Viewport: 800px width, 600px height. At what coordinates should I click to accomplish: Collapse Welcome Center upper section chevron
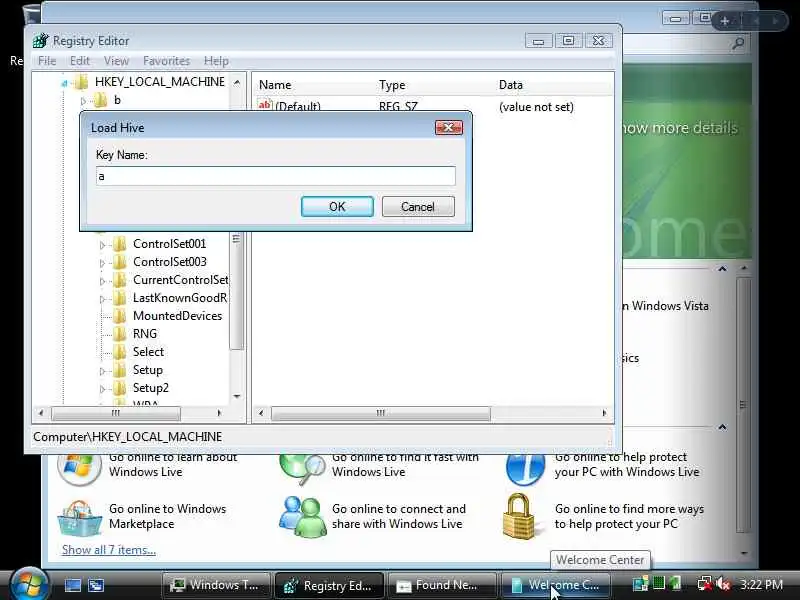point(722,269)
